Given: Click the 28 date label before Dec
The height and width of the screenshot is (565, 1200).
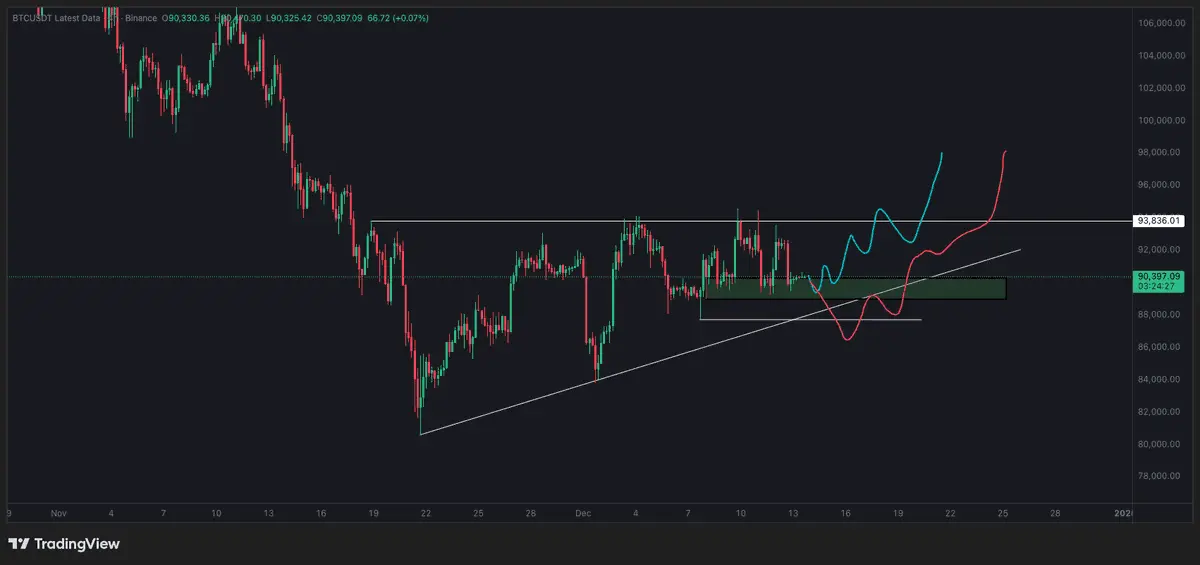Looking at the screenshot, I should pos(531,512).
